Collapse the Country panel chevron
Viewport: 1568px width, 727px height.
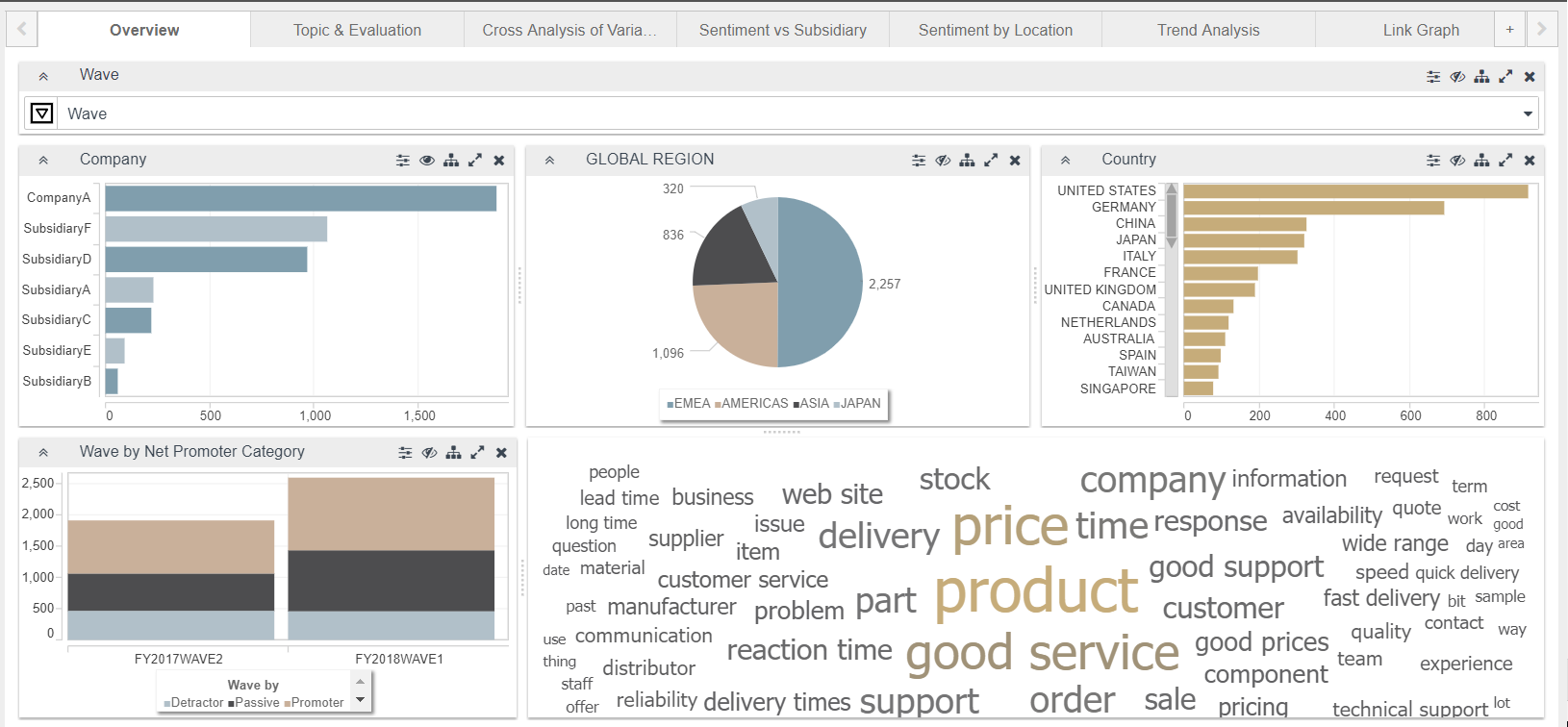point(1065,161)
